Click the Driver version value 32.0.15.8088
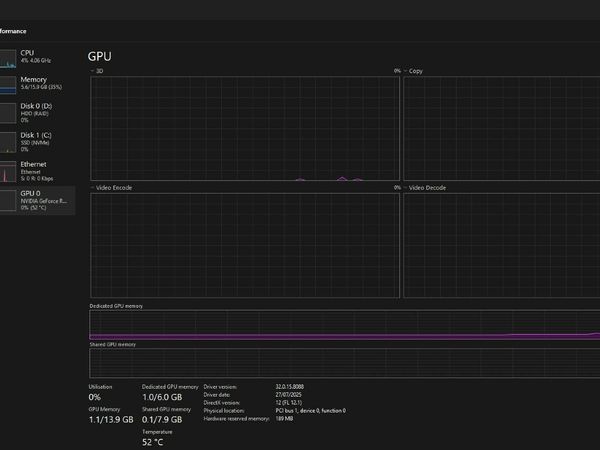This screenshot has width=600, height=450. (291, 386)
